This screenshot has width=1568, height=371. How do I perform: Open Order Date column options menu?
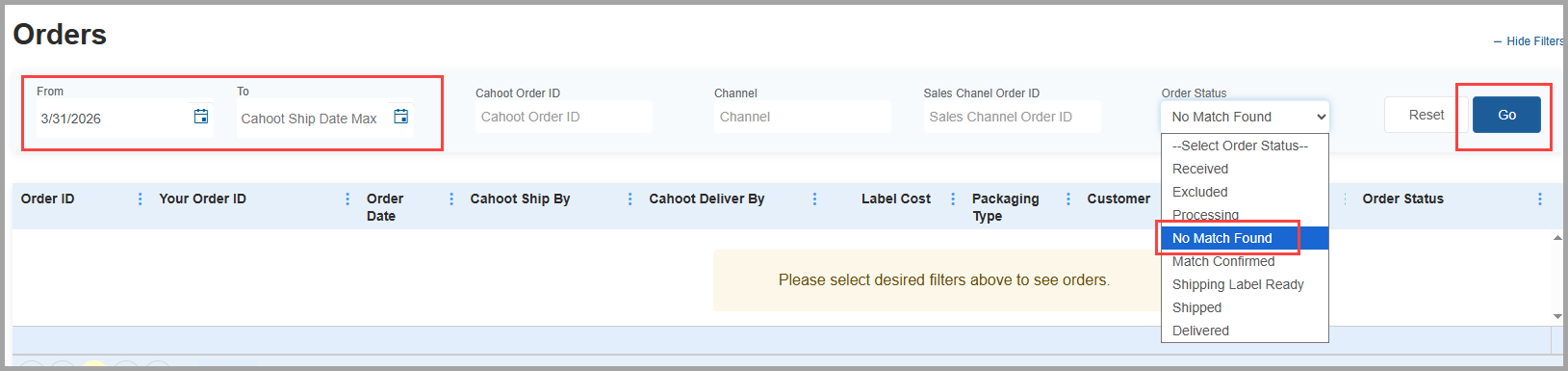point(451,199)
